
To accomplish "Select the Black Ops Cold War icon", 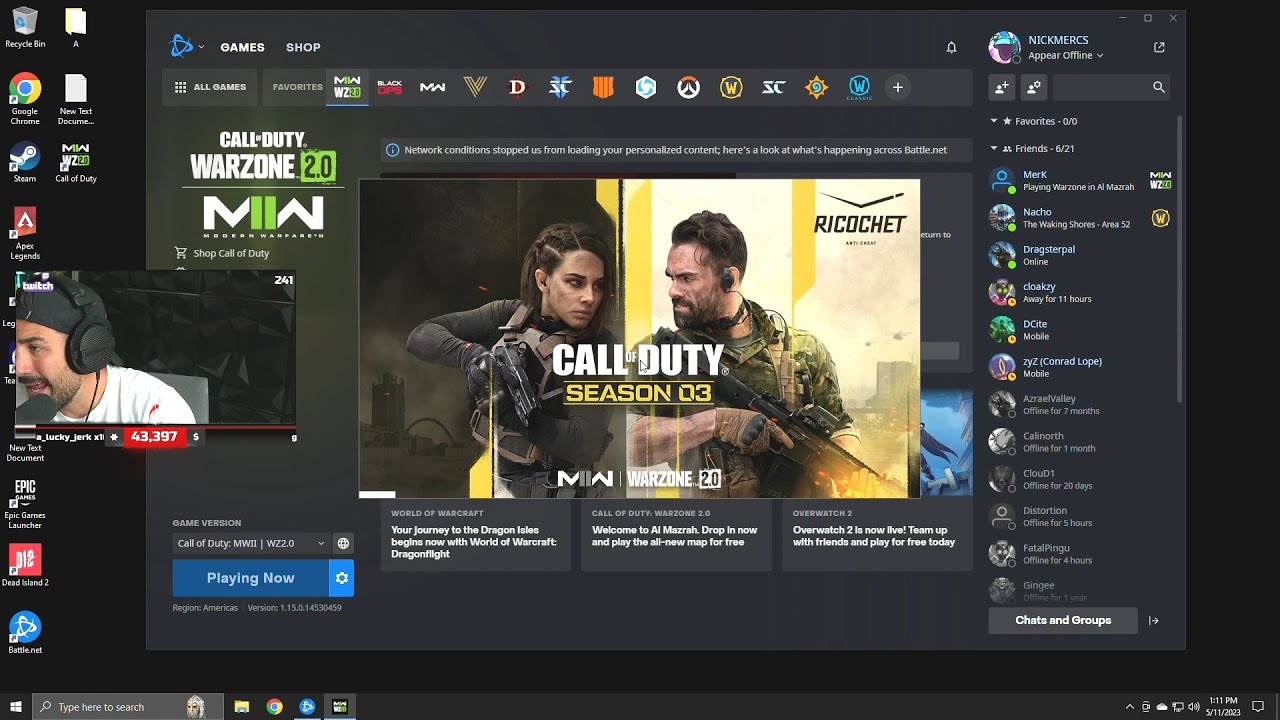I will click(389, 87).
